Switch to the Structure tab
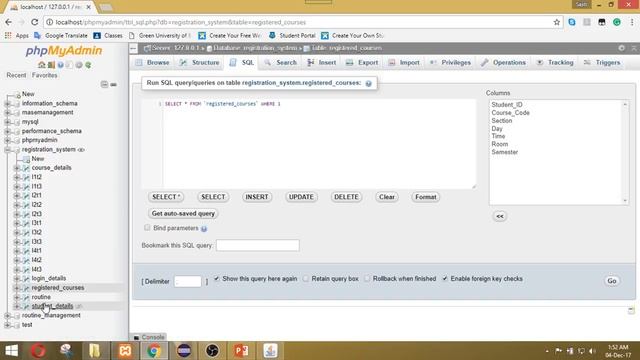This screenshot has width=640, height=360. 199,62
